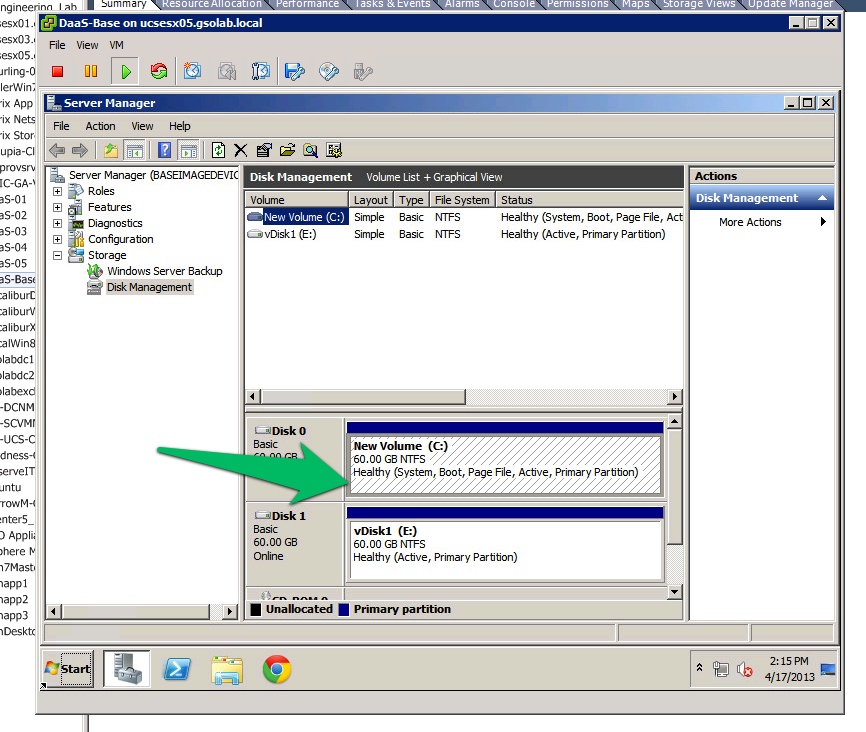The width and height of the screenshot is (866, 732).
Task: Click the Back arrow in Server Manager toolbar
Action: click(x=57, y=150)
